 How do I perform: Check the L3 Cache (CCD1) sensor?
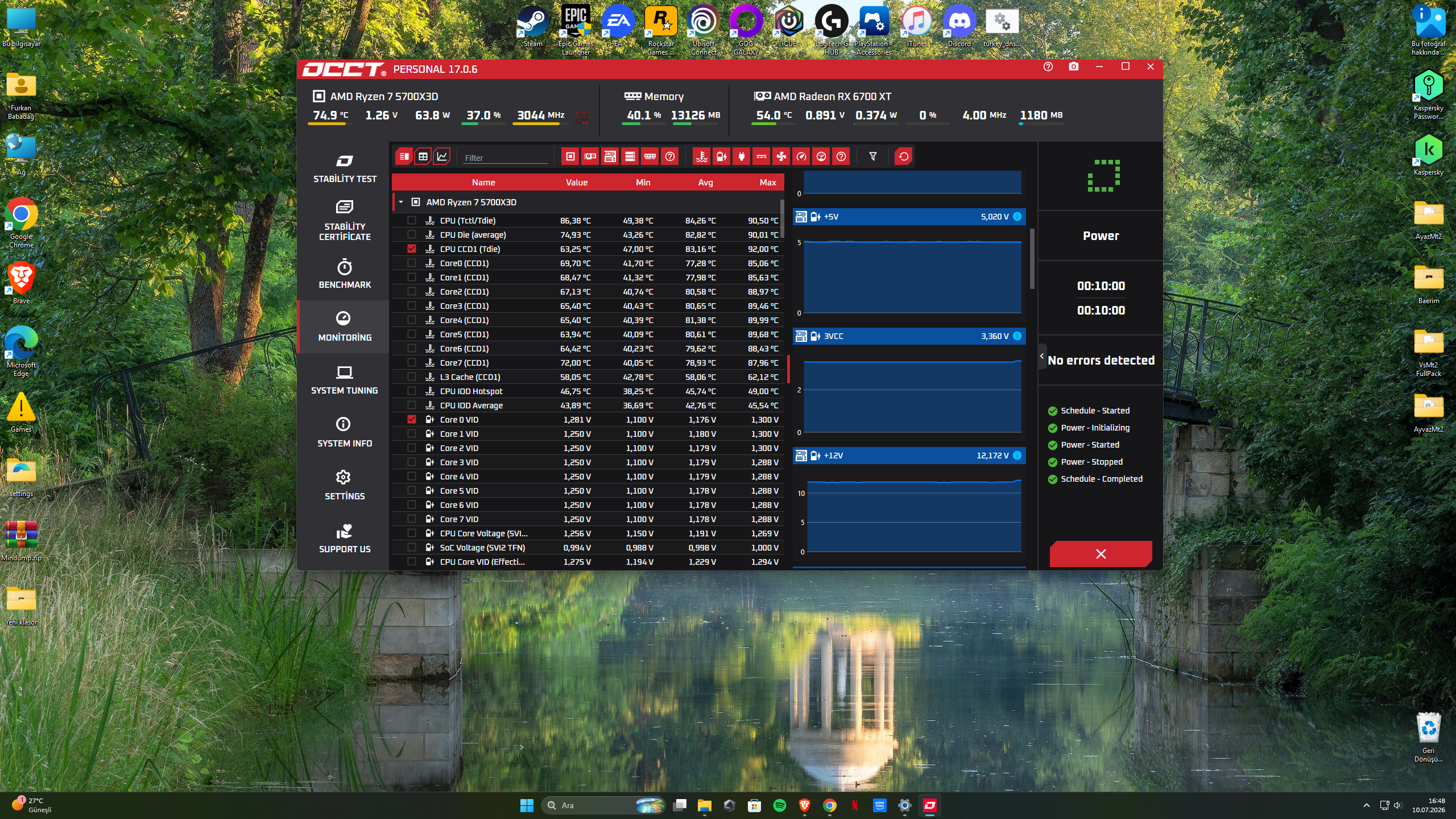click(412, 377)
